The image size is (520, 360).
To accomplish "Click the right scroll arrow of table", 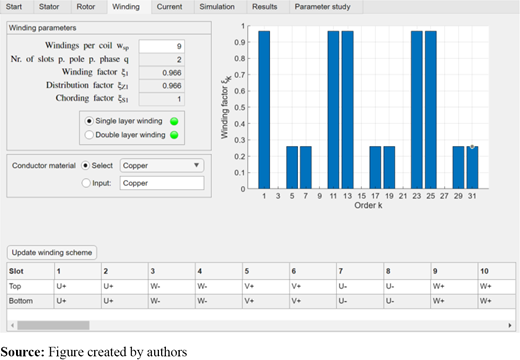I will pos(510,325).
